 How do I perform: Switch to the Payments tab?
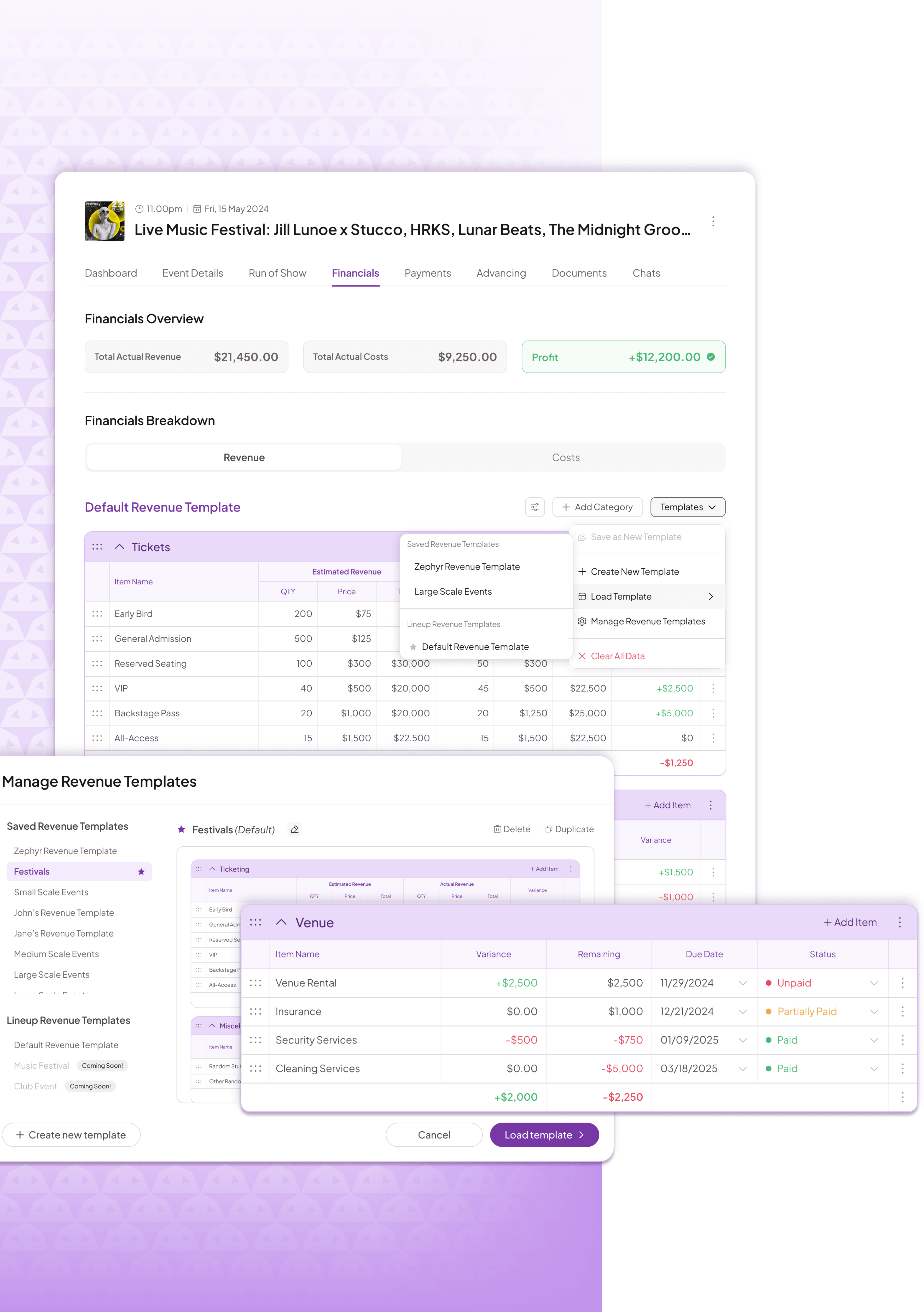427,273
